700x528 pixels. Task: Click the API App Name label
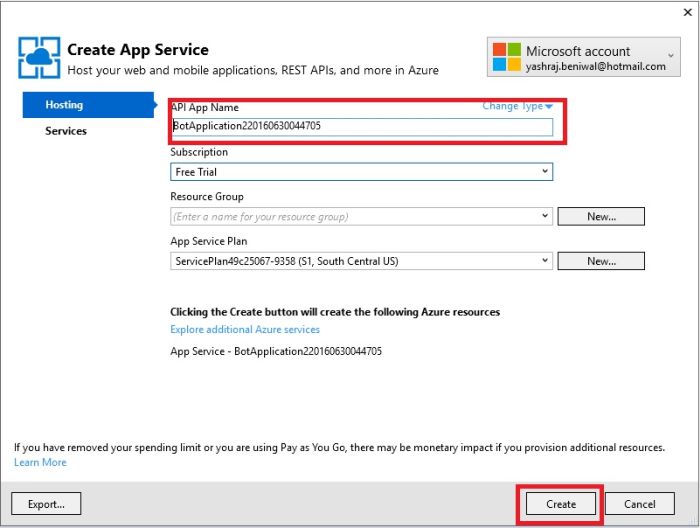pyautogui.click(x=205, y=108)
